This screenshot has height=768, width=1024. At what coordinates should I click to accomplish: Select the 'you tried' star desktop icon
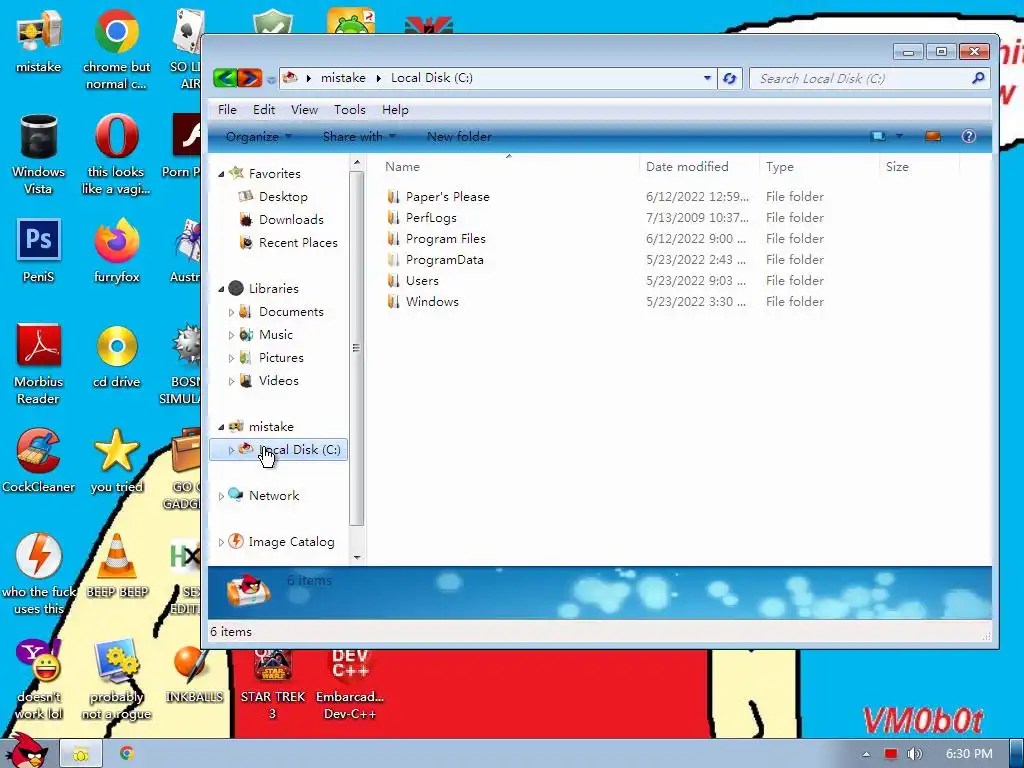[116, 461]
